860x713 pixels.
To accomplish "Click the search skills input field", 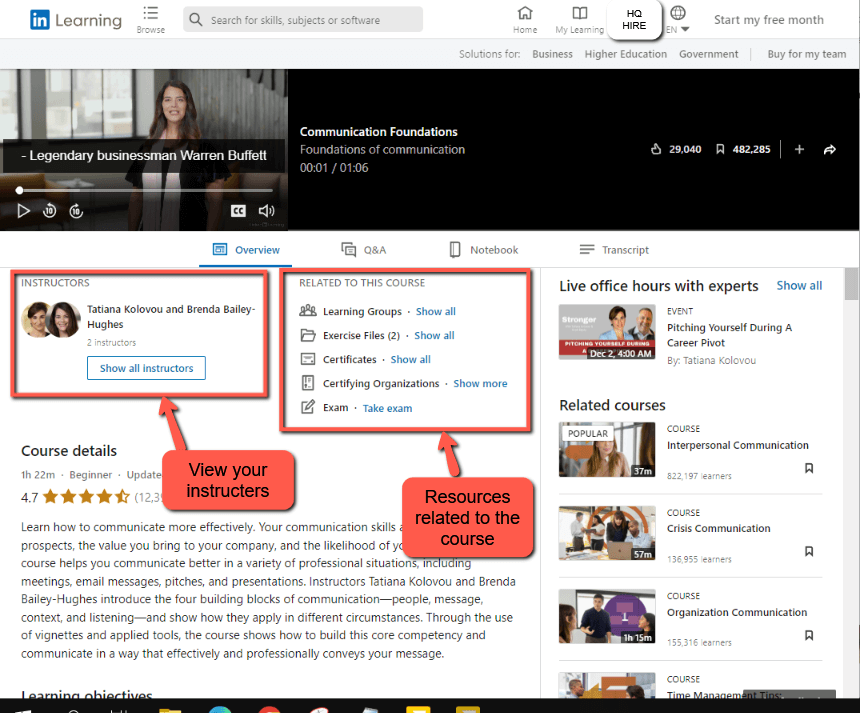I will [x=302, y=19].
